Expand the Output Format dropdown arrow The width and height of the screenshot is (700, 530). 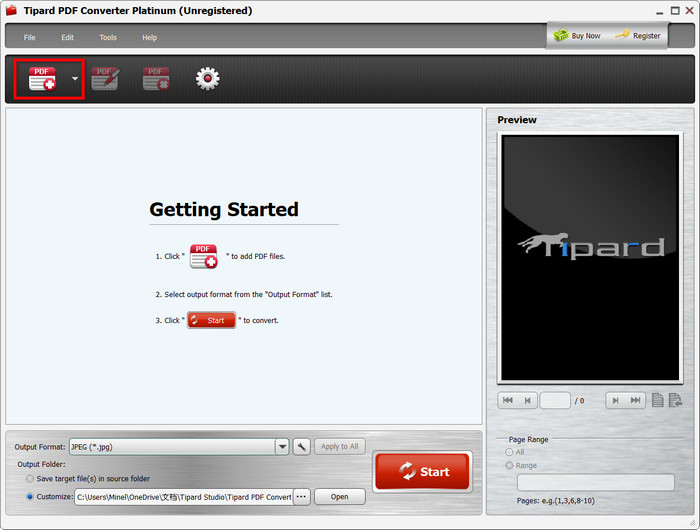(282, 447)
